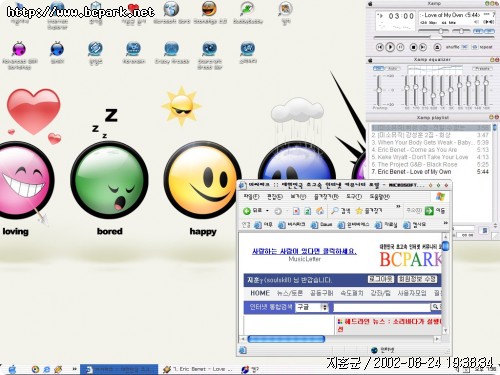The image size is (500, 375).
Task: Select playlist track 6 The Project G&B Black Rose
Action: [430, 164]
